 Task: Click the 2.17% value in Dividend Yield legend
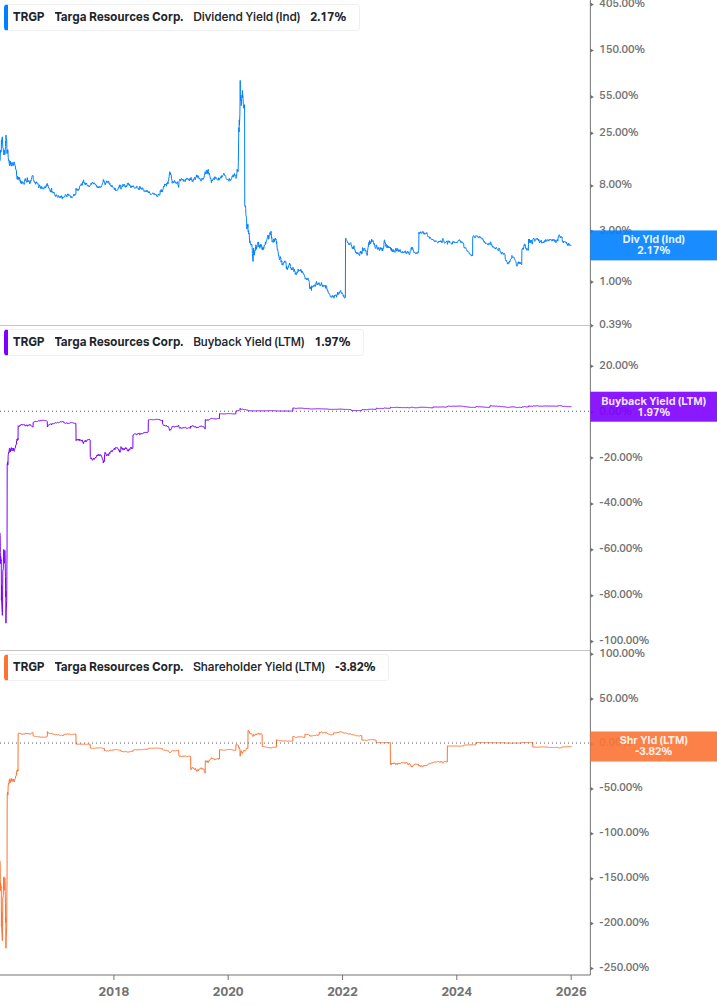coord(328,17)
